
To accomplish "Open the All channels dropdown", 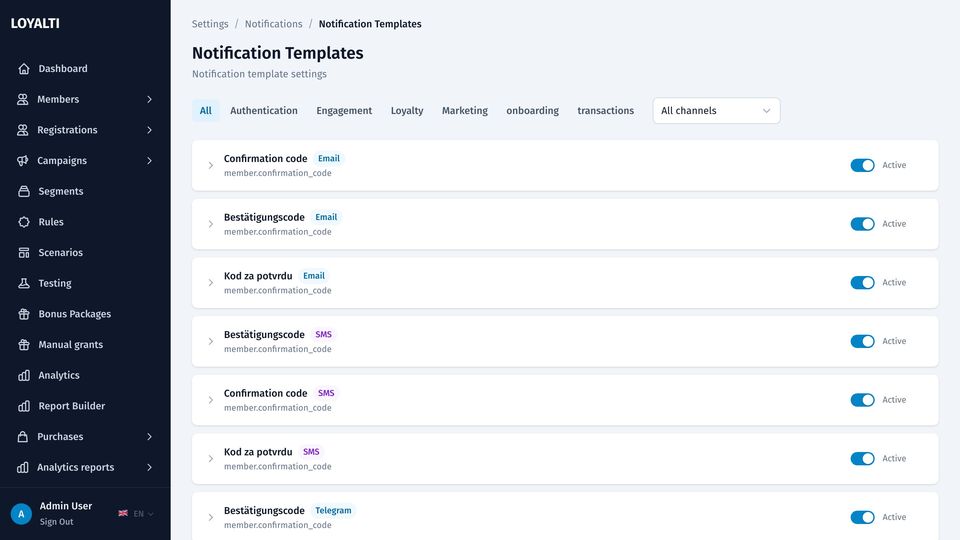I will click(x=716, y=111).
